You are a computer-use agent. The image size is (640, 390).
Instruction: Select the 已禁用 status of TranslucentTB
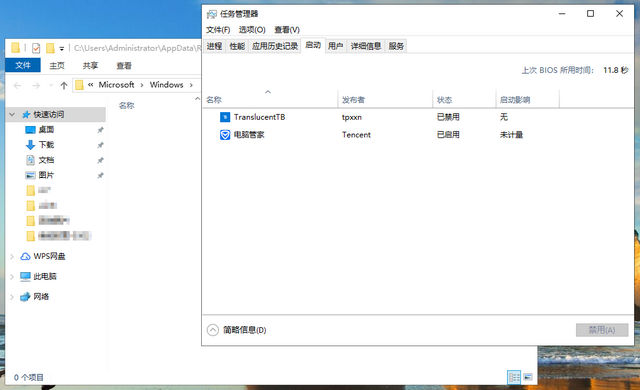(x=448, y=117)
